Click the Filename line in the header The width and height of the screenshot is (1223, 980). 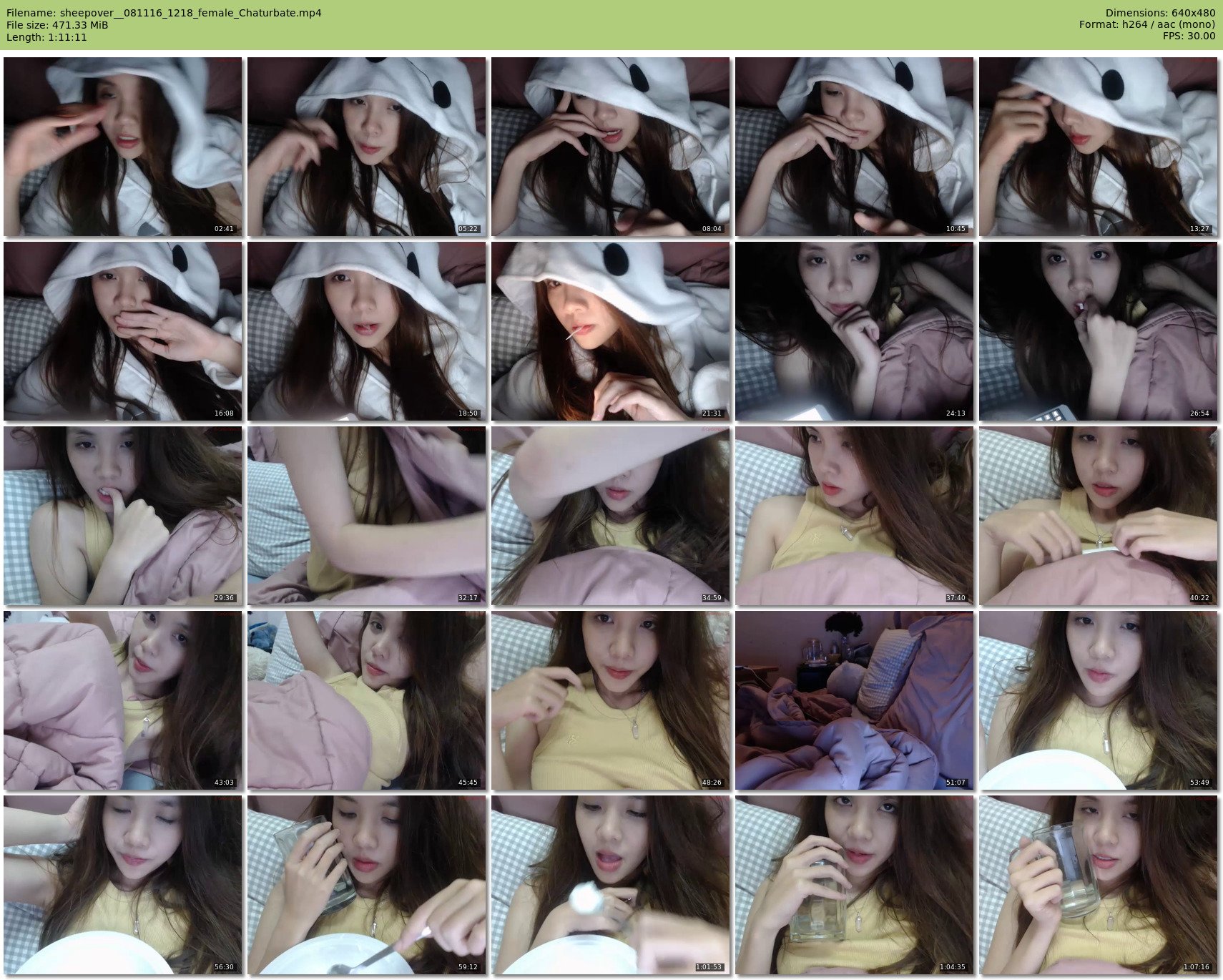164,13
